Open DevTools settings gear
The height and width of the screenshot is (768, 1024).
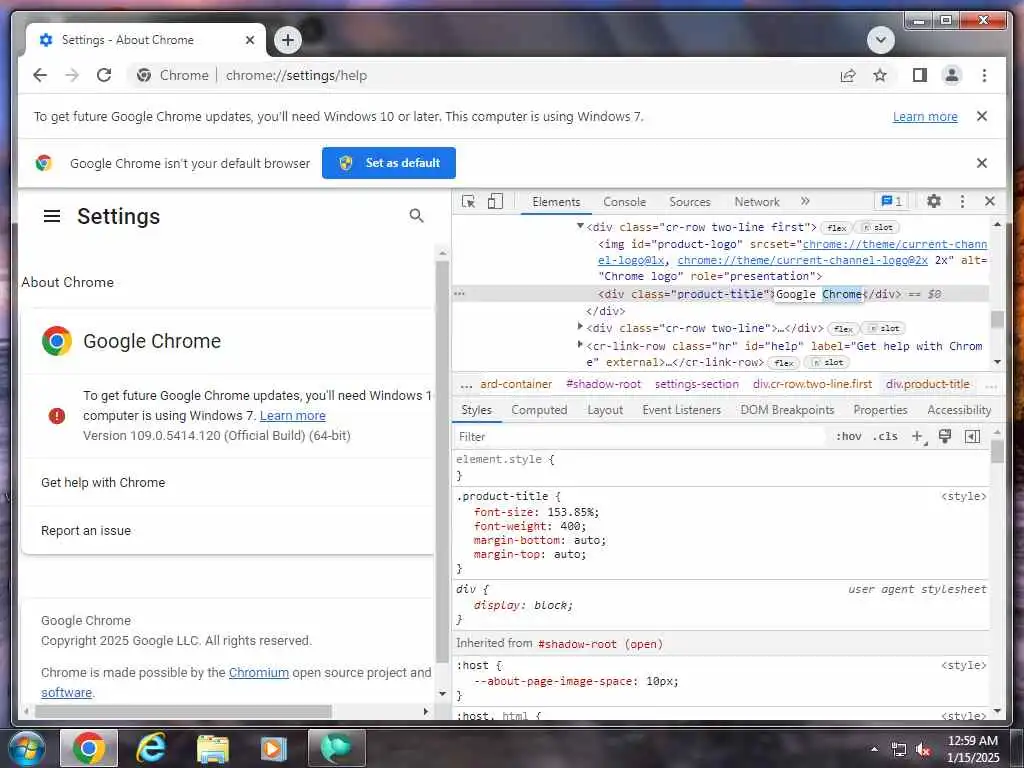tap(934, 201)
